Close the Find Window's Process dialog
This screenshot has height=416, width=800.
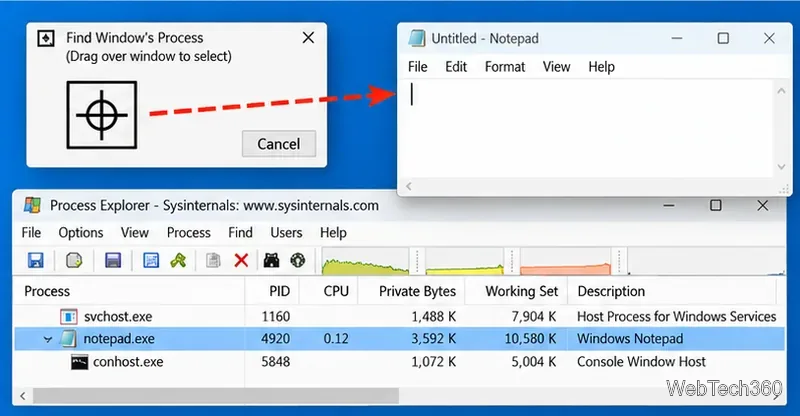[x=308, y=37]
